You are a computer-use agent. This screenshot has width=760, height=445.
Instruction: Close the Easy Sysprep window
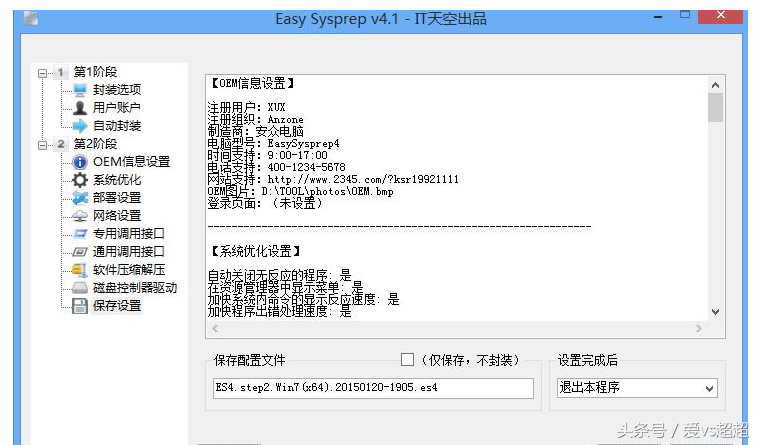(x=720, y=16)
